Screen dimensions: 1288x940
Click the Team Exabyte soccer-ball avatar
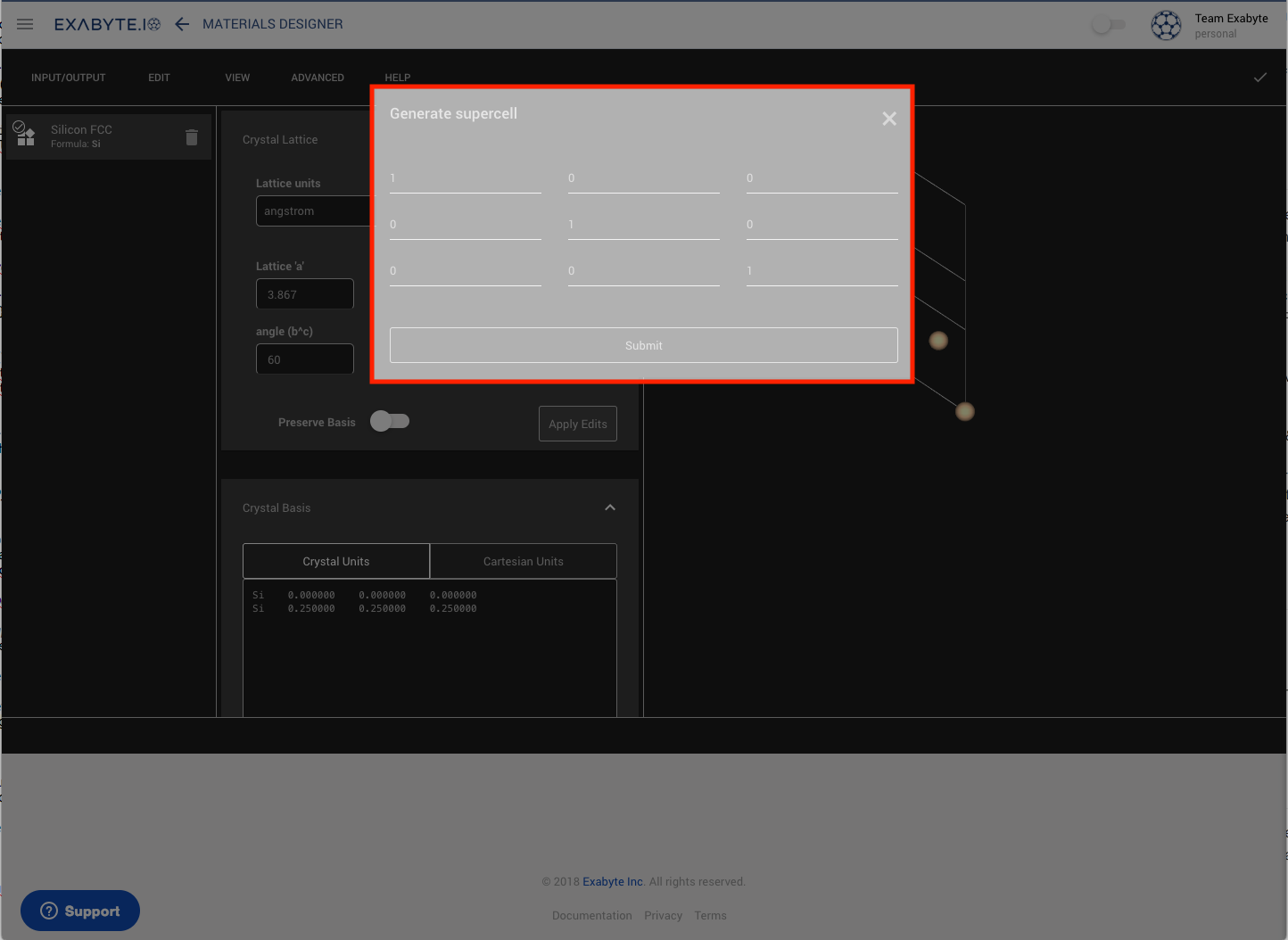click(x=1166, y=25)
